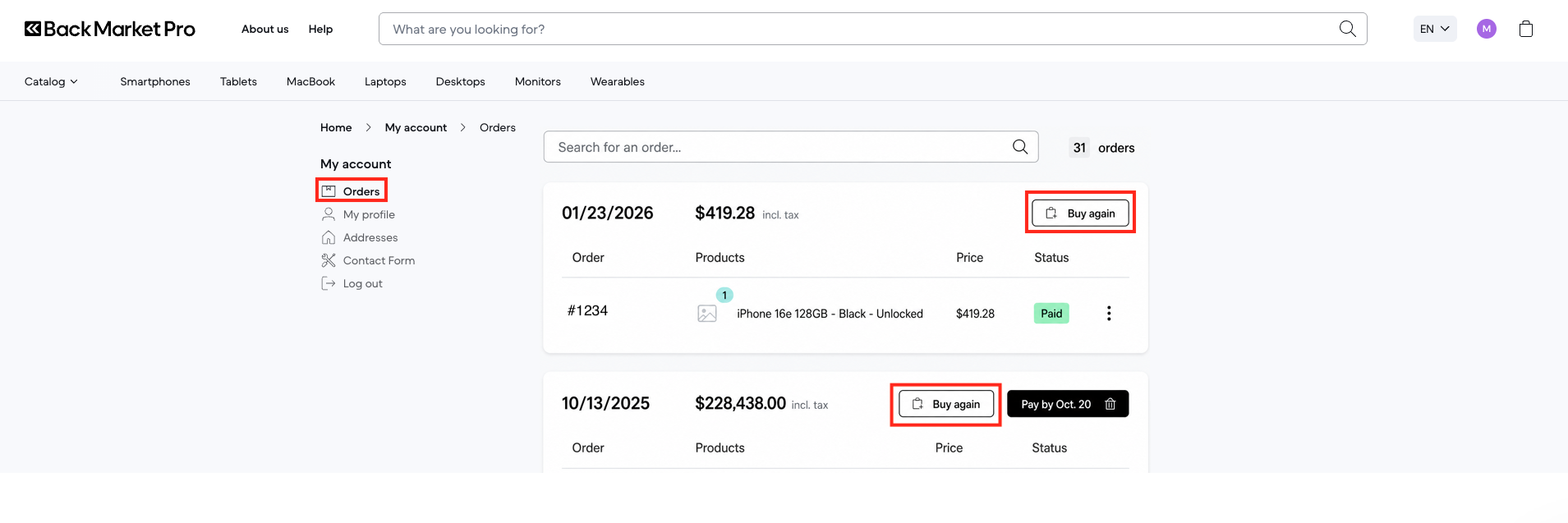Open the Monitors category

tap(538, 81)
